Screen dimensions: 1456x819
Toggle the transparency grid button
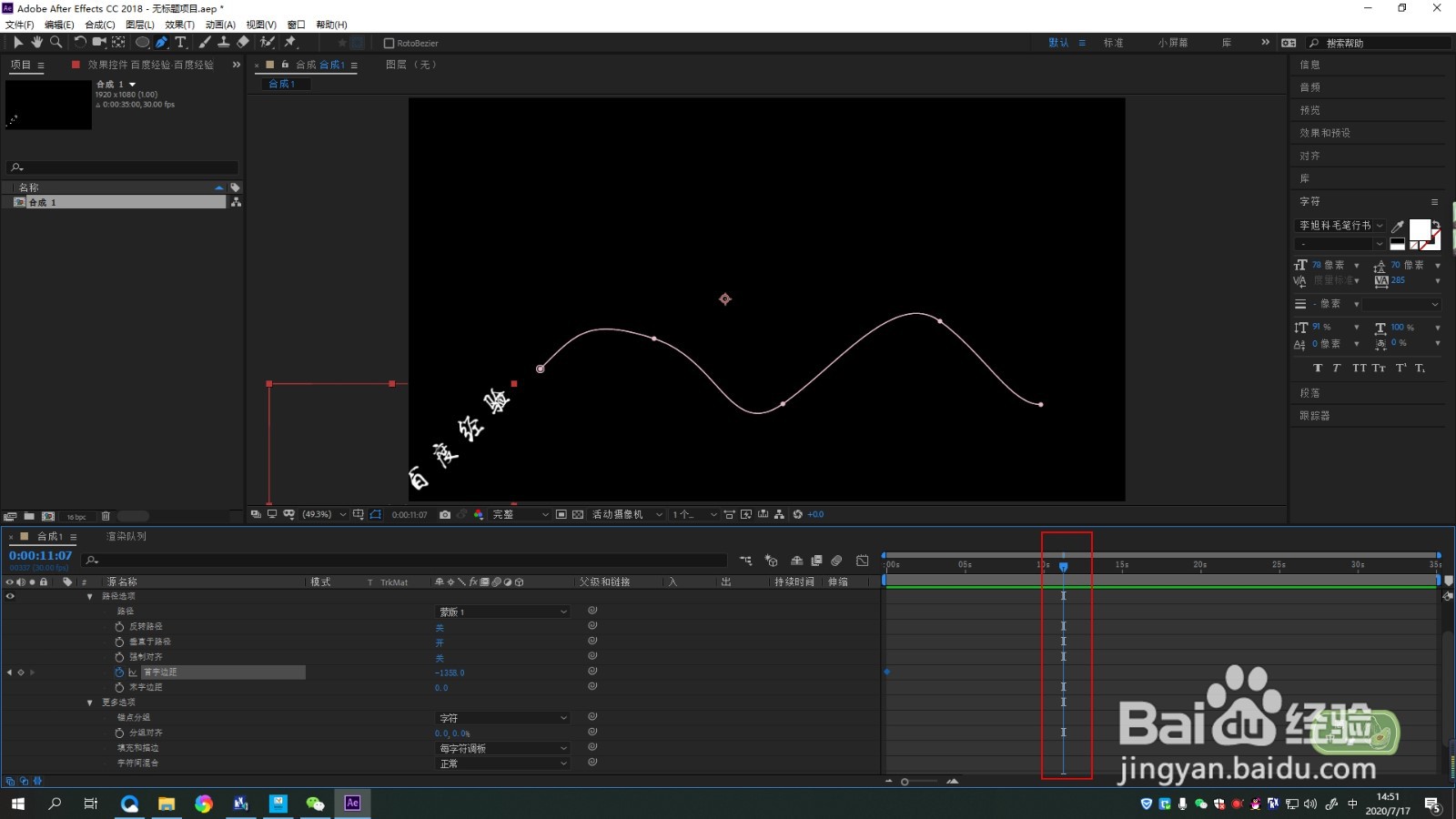click(578, 514)
